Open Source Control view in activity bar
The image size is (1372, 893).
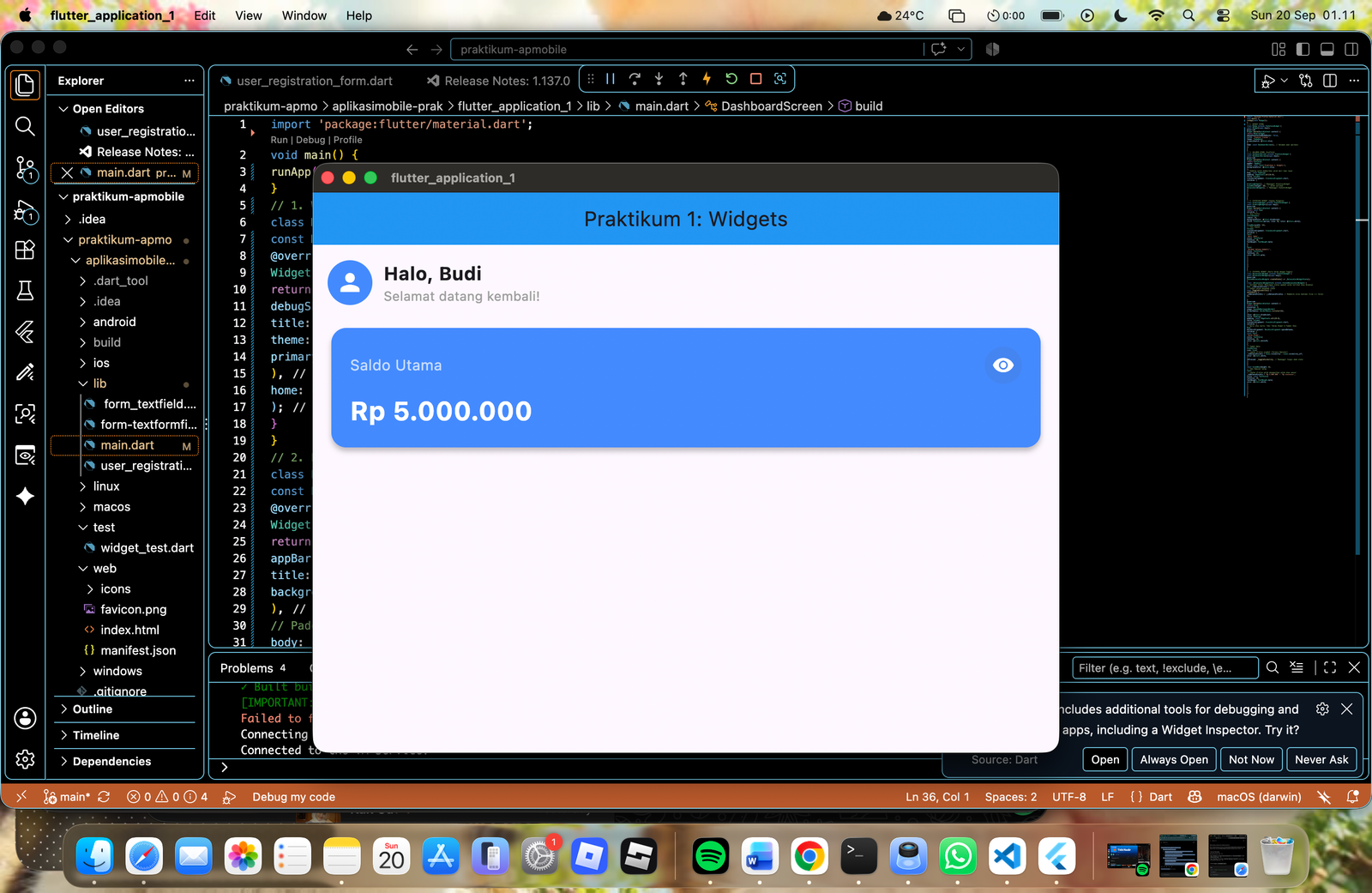point(25,168)
